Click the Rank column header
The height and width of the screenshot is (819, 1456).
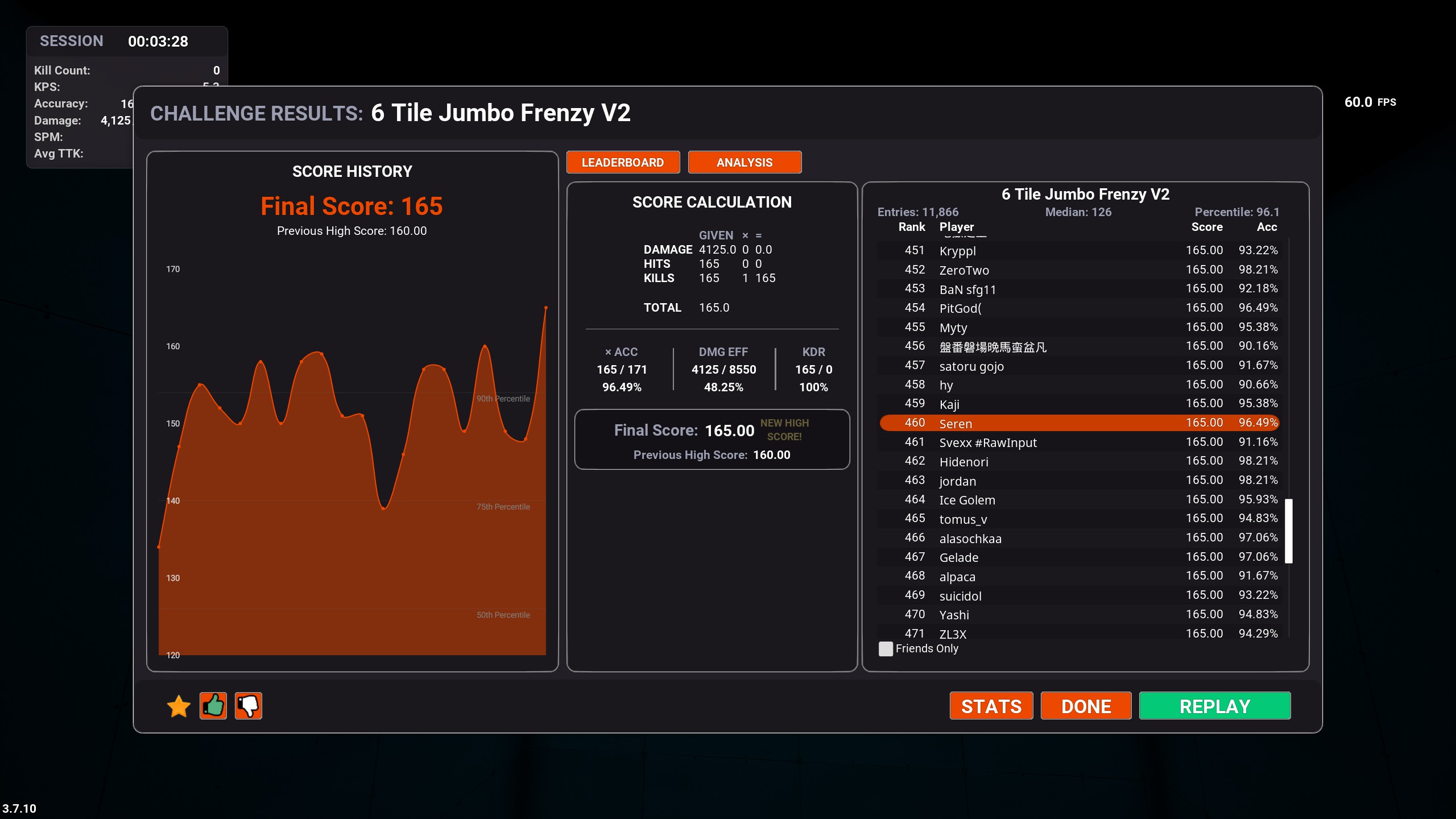pos(912,227)
